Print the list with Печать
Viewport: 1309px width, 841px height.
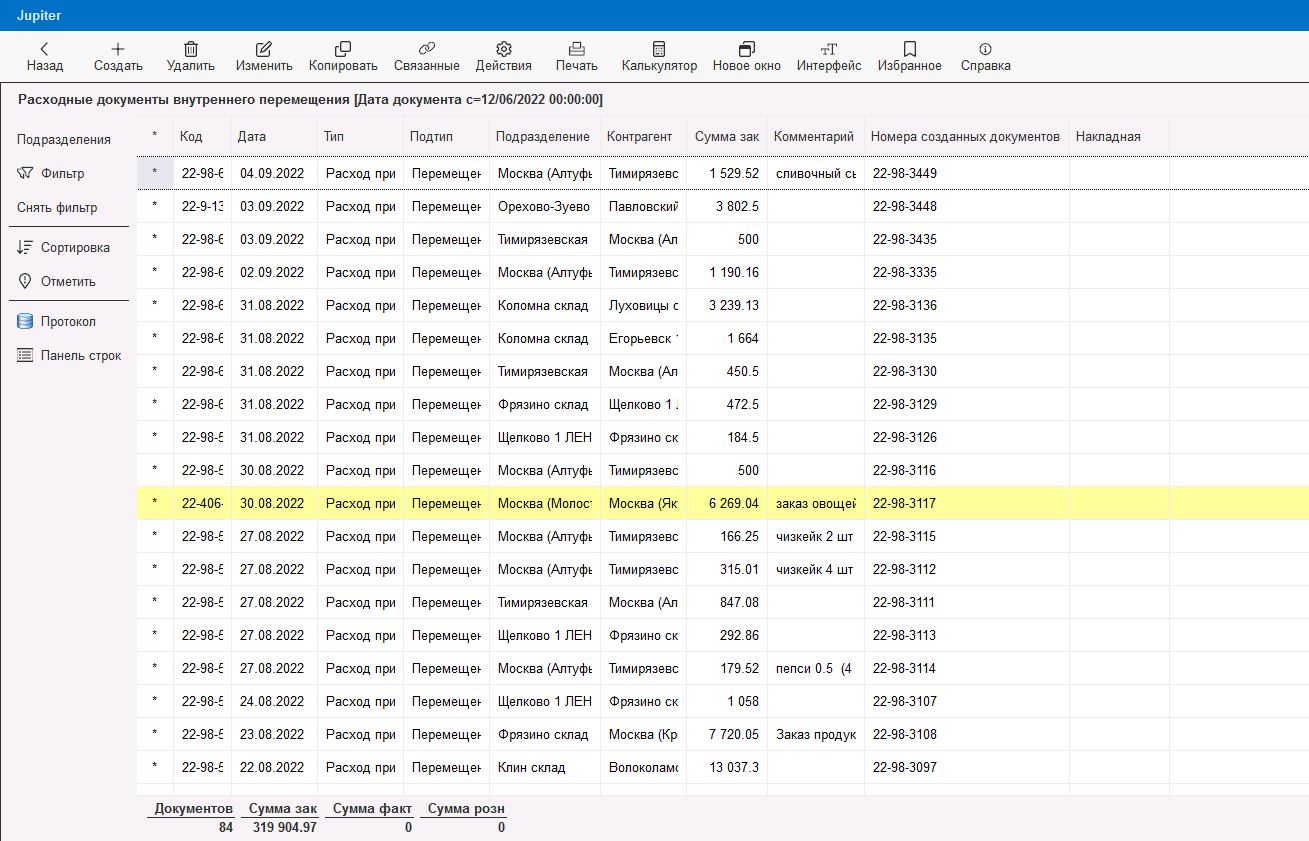[x=577, y=57]
